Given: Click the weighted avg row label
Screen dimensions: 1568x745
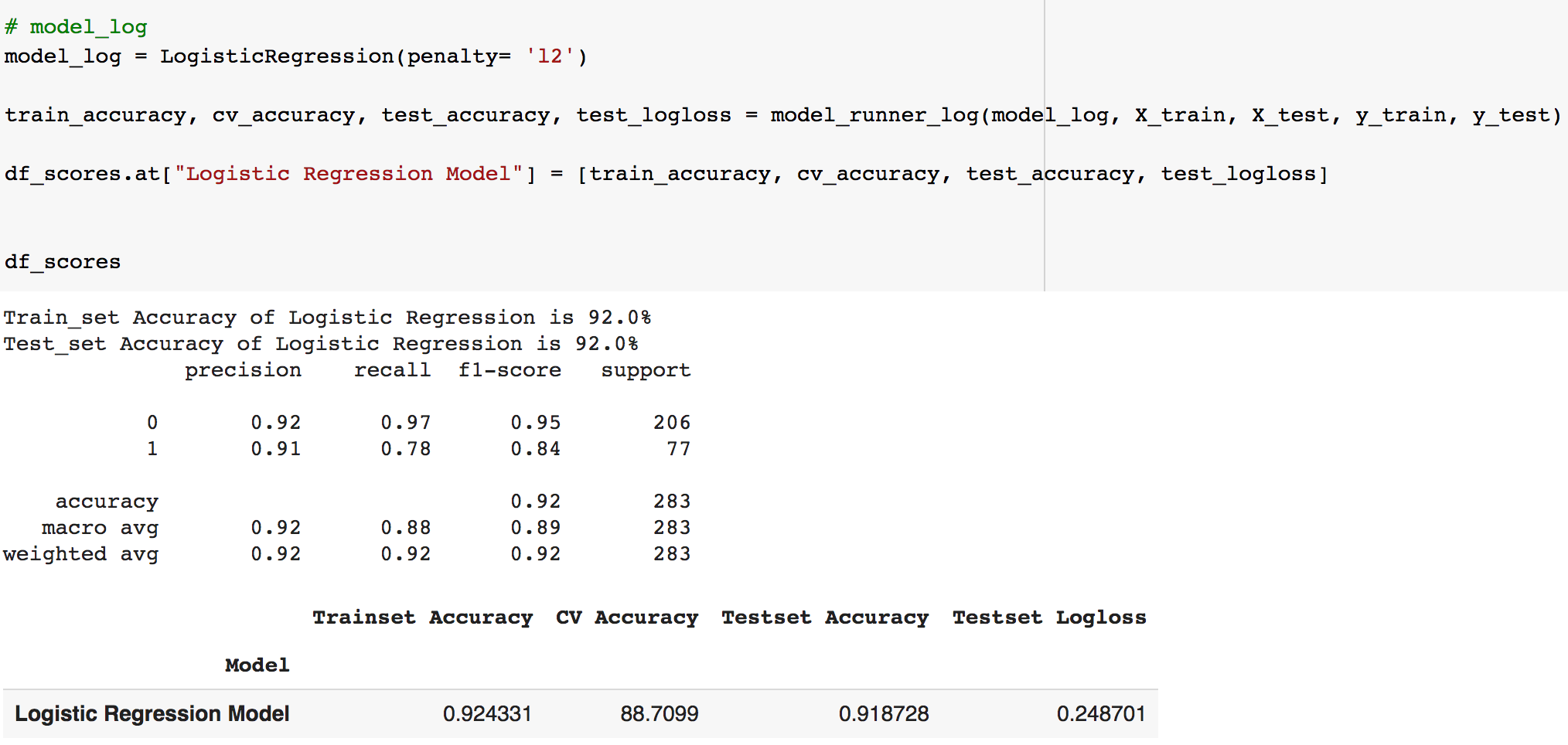Looking at the screenshot, I should click(x=80, y=554).
